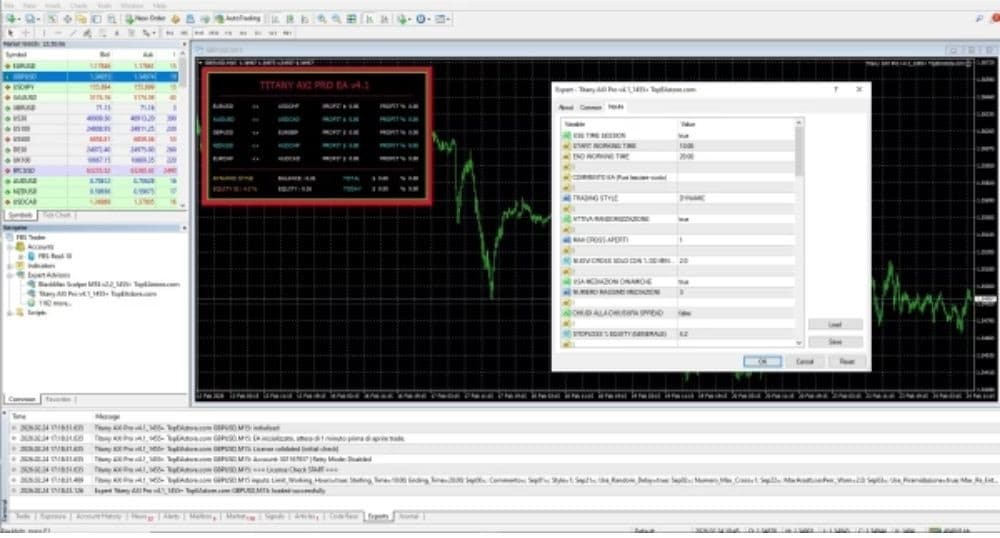Open the Experts tab in Terminal panel
This screenshot has height=538, width=1000.
(378, 516)
